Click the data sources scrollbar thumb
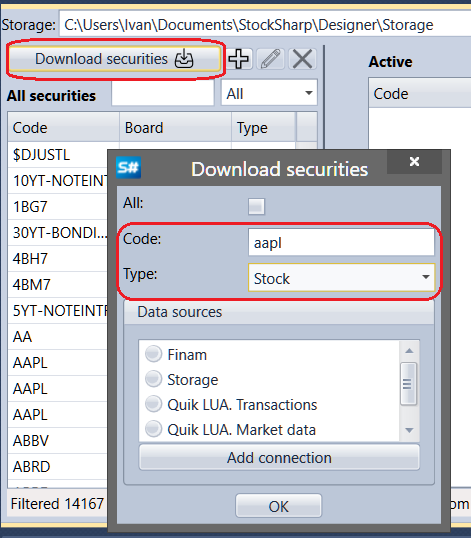471x538 pixels. 408,384
